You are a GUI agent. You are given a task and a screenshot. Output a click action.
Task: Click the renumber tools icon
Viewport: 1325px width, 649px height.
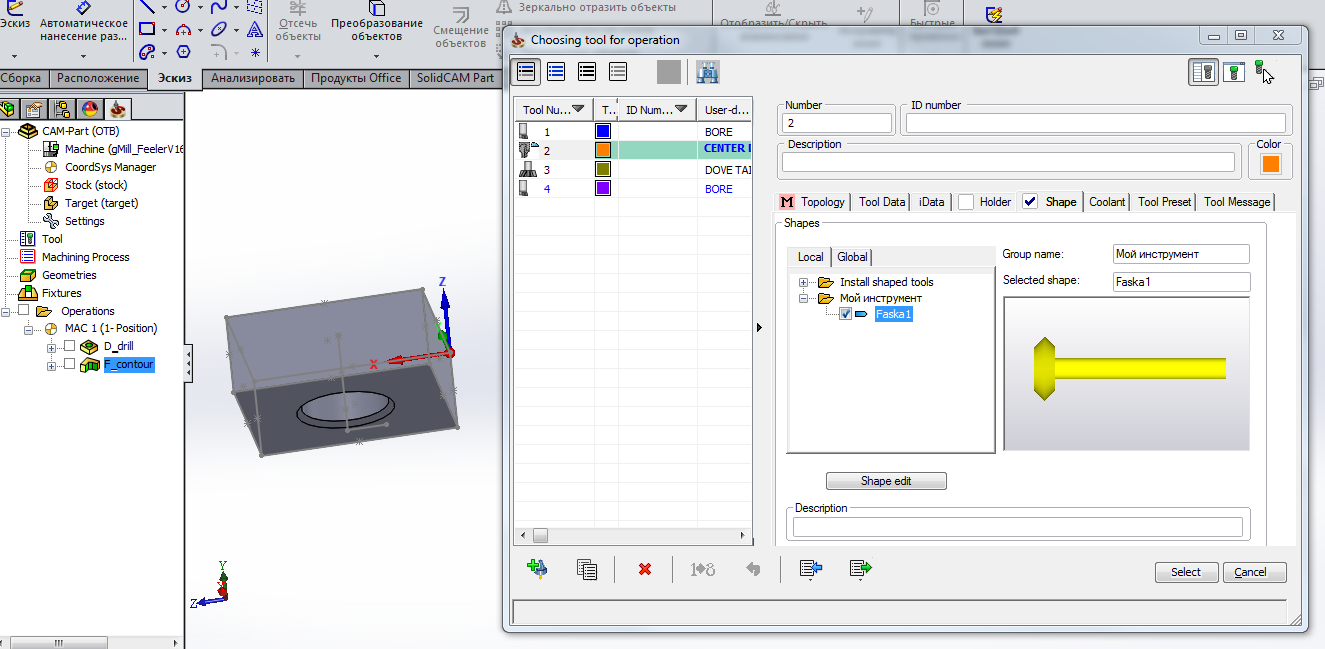[x=703, y=569]
